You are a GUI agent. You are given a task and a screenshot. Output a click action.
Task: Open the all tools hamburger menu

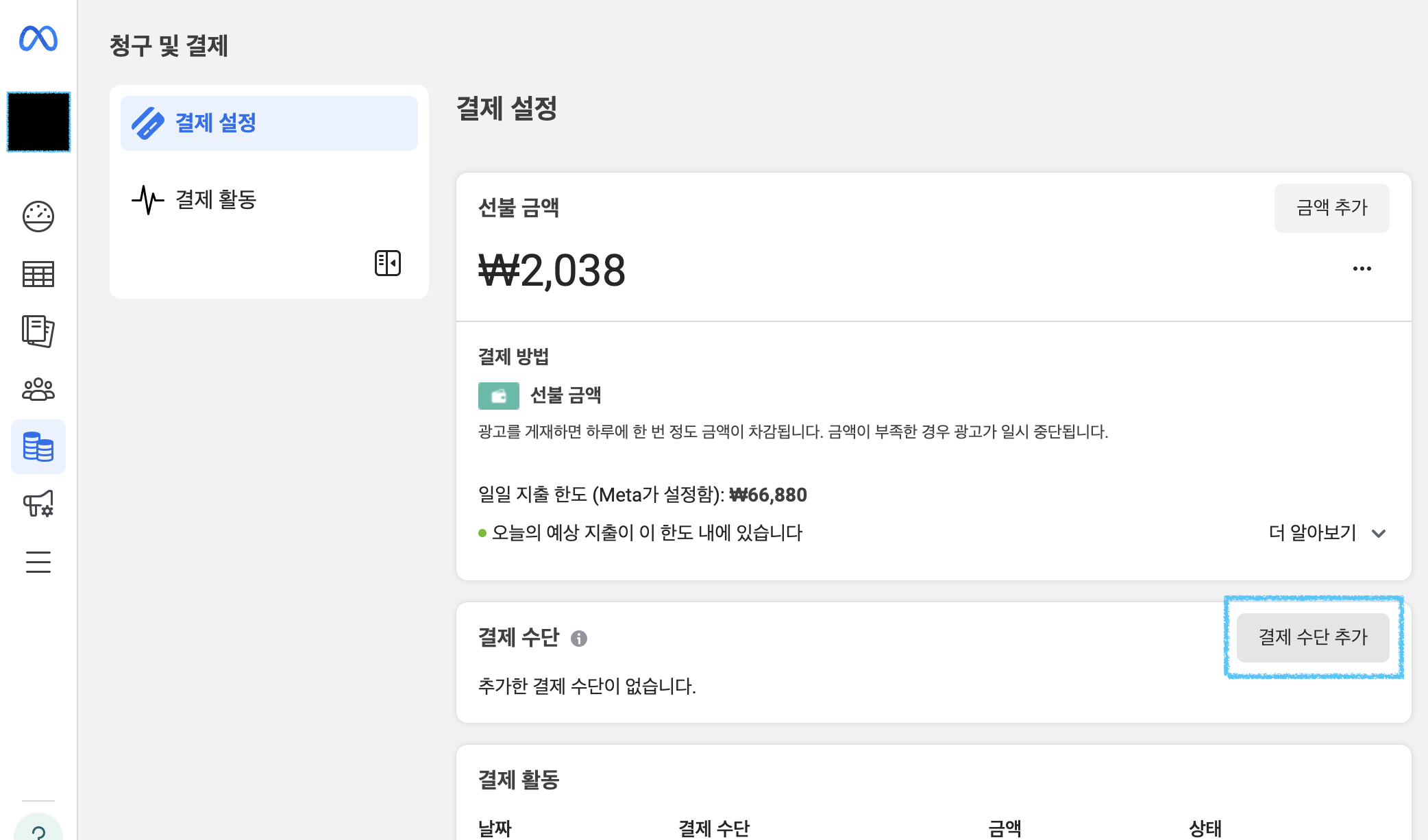(38, 562)
